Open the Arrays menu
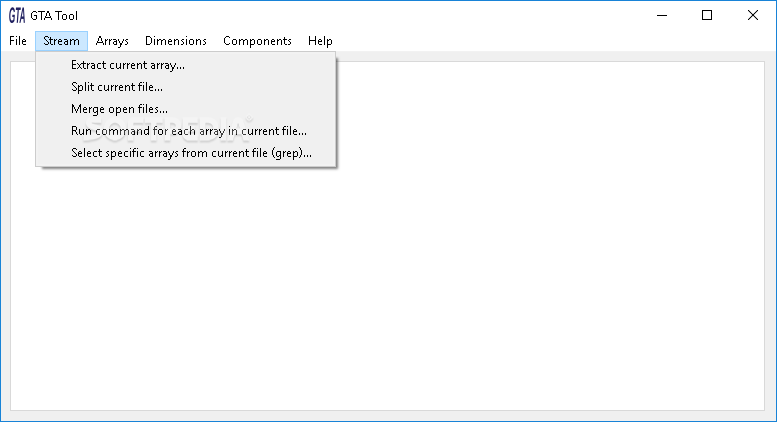Viewport: 777px width, 422px height. 112,41
